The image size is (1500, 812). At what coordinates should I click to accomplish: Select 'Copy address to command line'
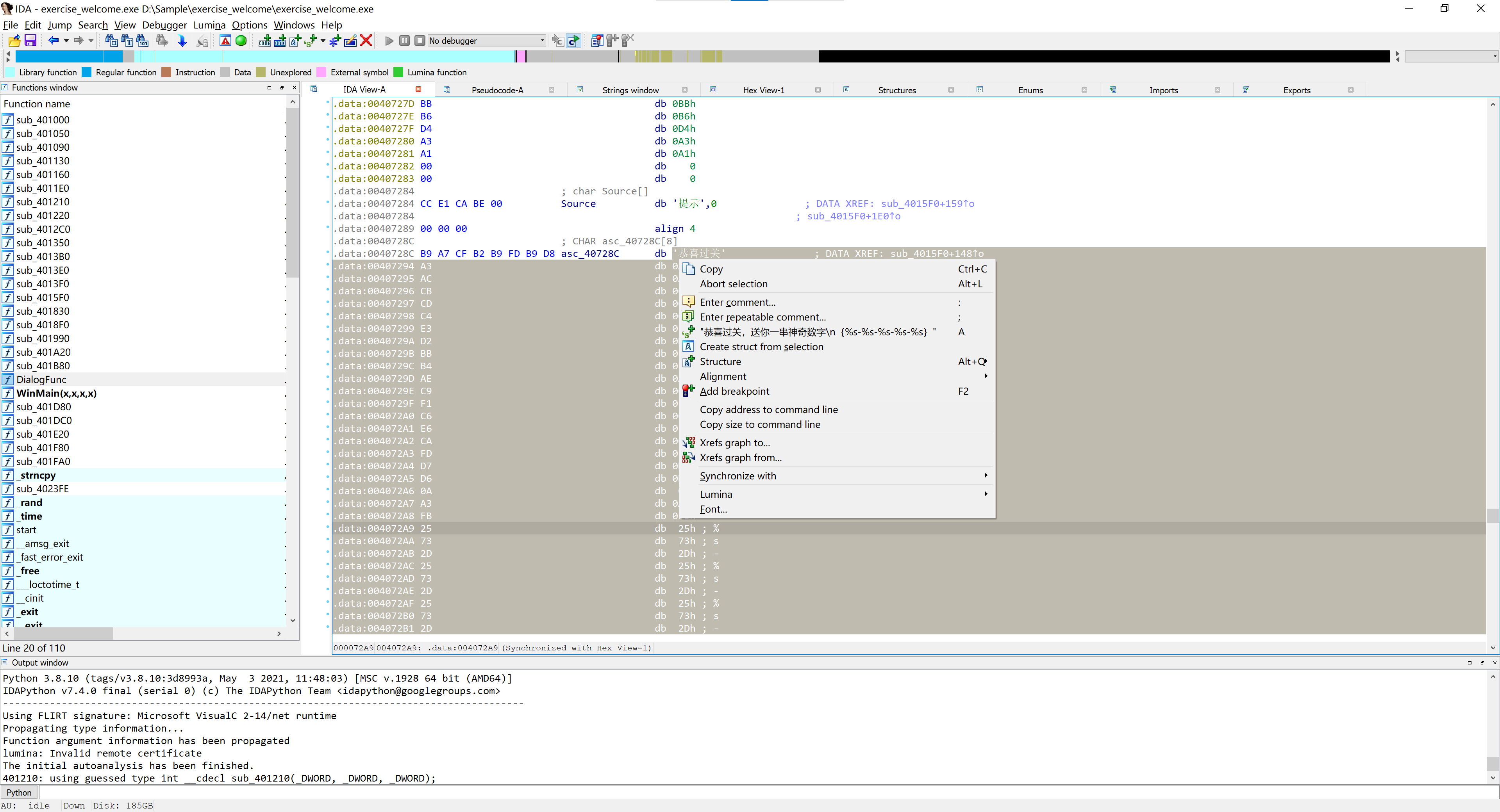click(x=837, y=410)
